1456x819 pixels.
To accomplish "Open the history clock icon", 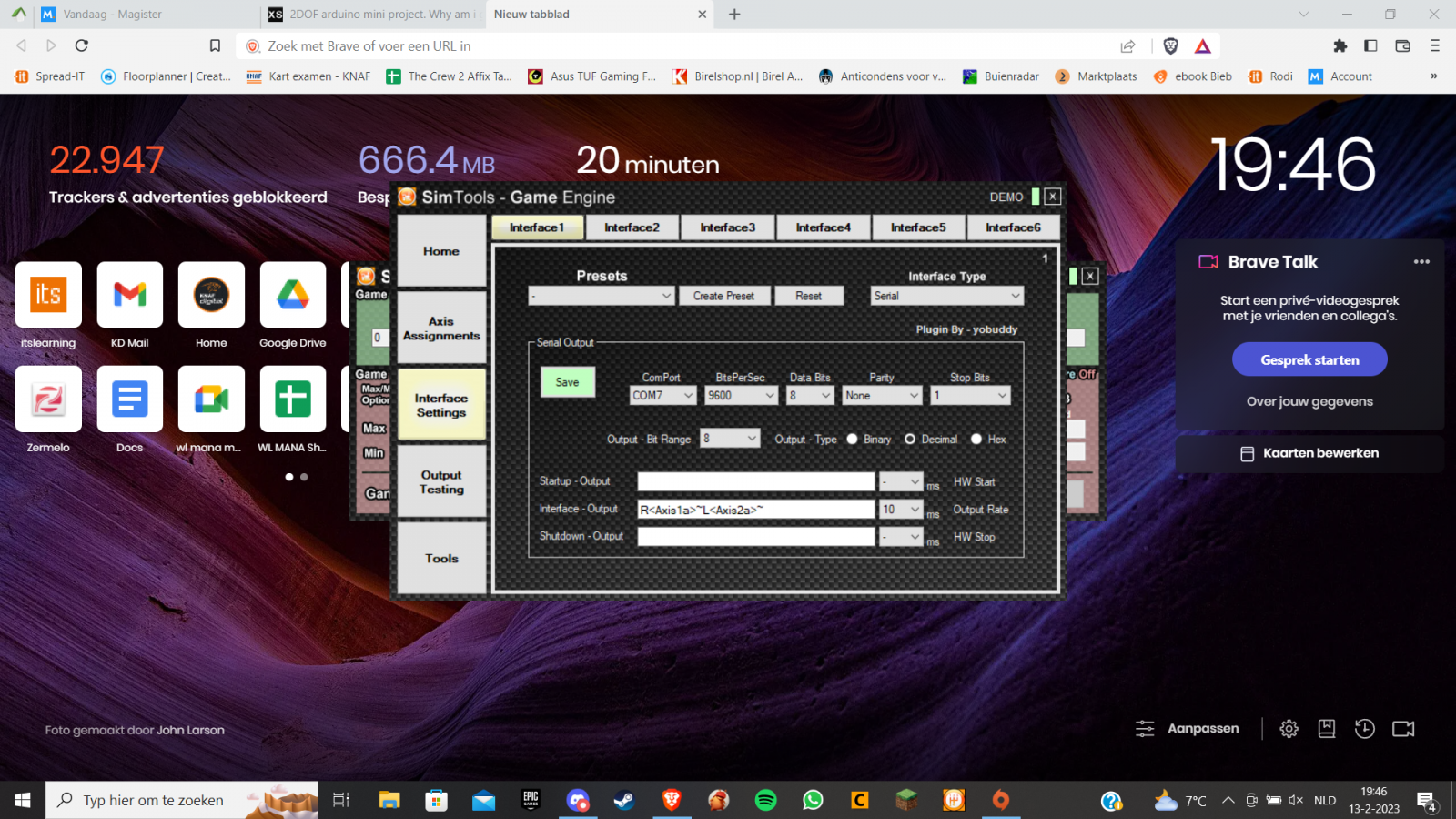I will coord(1365,729).
